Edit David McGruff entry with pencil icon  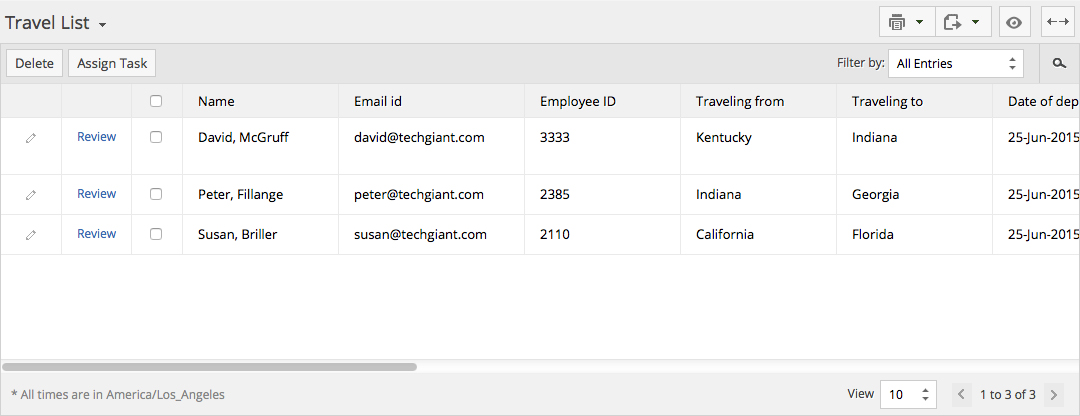click(30, 138)
